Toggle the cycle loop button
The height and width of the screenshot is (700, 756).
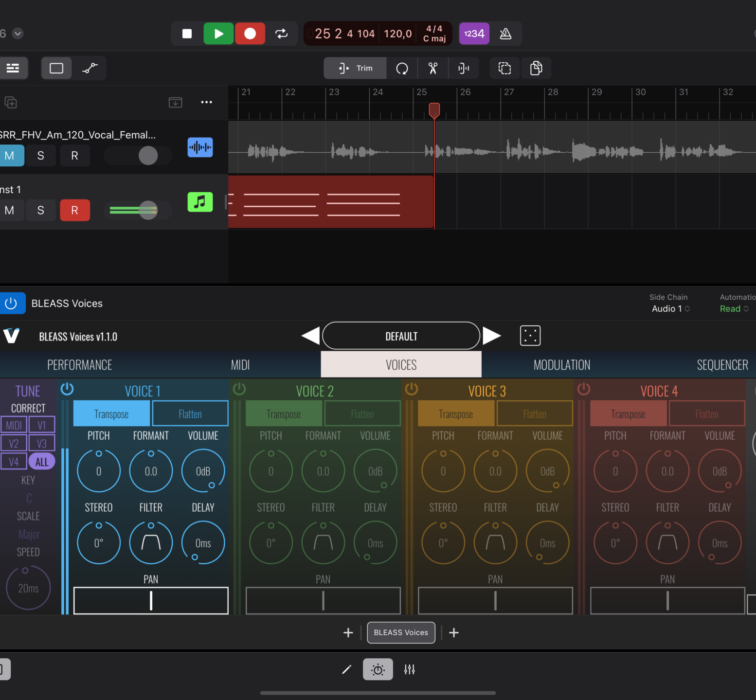[x=281, y=33]
